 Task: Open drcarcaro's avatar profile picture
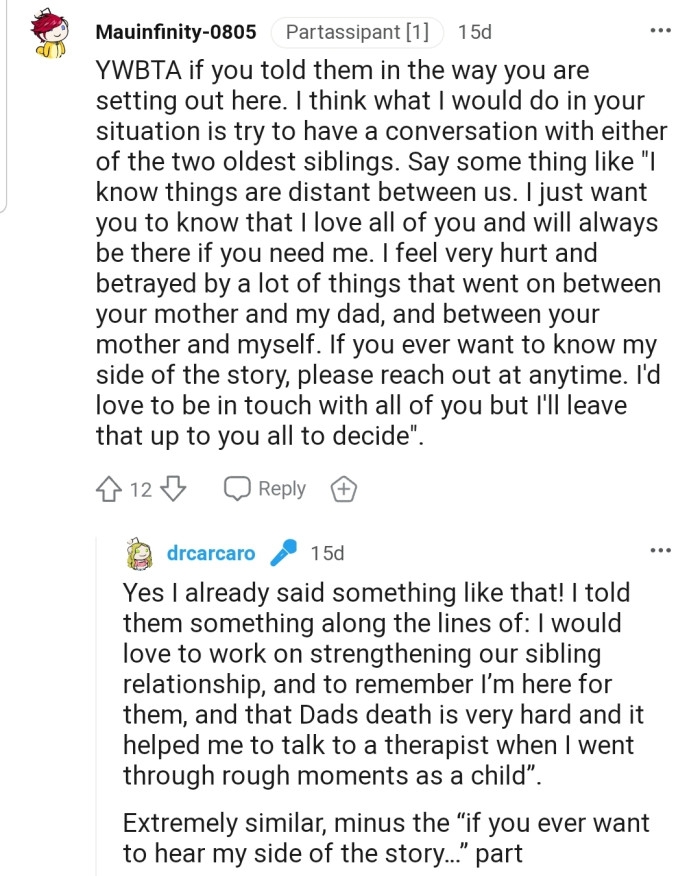139,553
